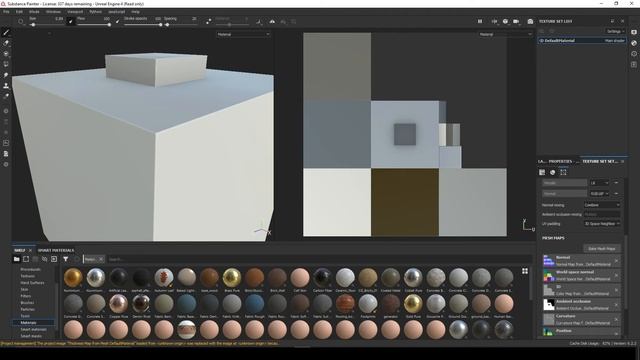Select the Projection tool in left toolbar
The image size is (640, 360).
point(6,53)
